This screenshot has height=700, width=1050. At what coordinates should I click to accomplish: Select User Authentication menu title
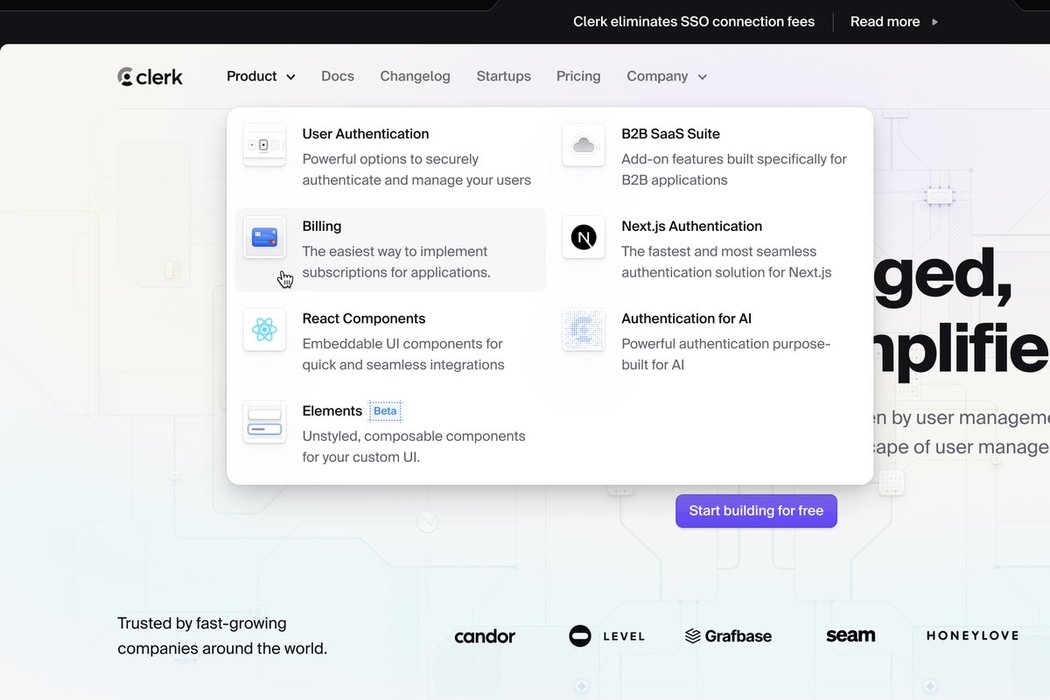tap(366, 134)
